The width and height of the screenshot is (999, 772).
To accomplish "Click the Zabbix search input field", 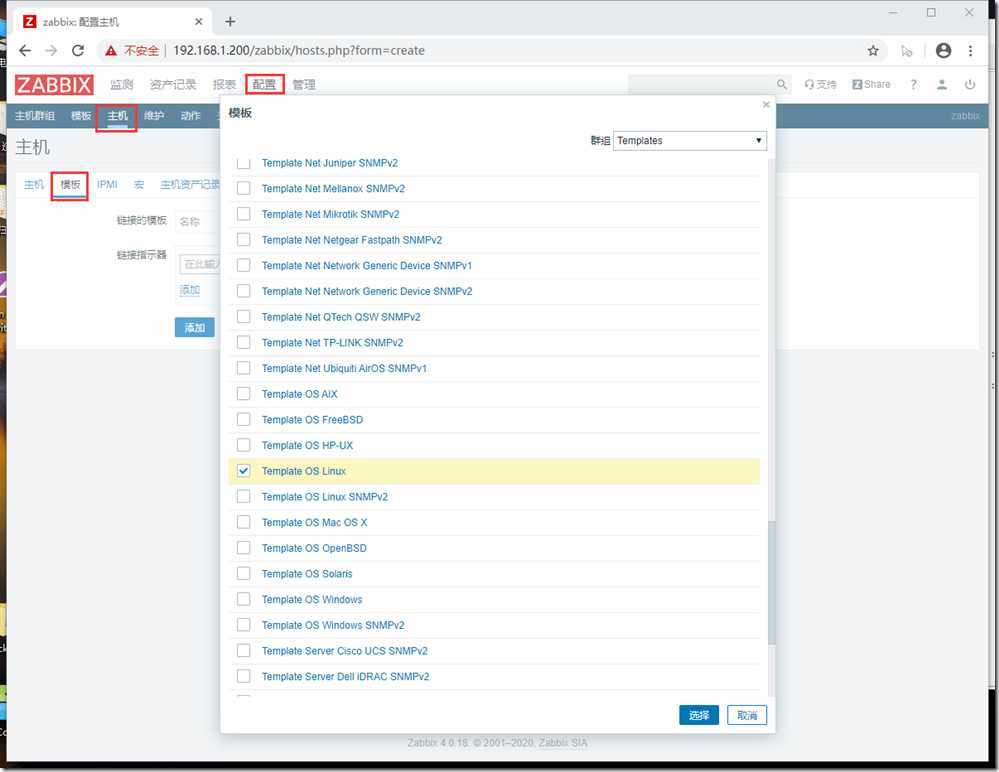I will pos(701,84).
